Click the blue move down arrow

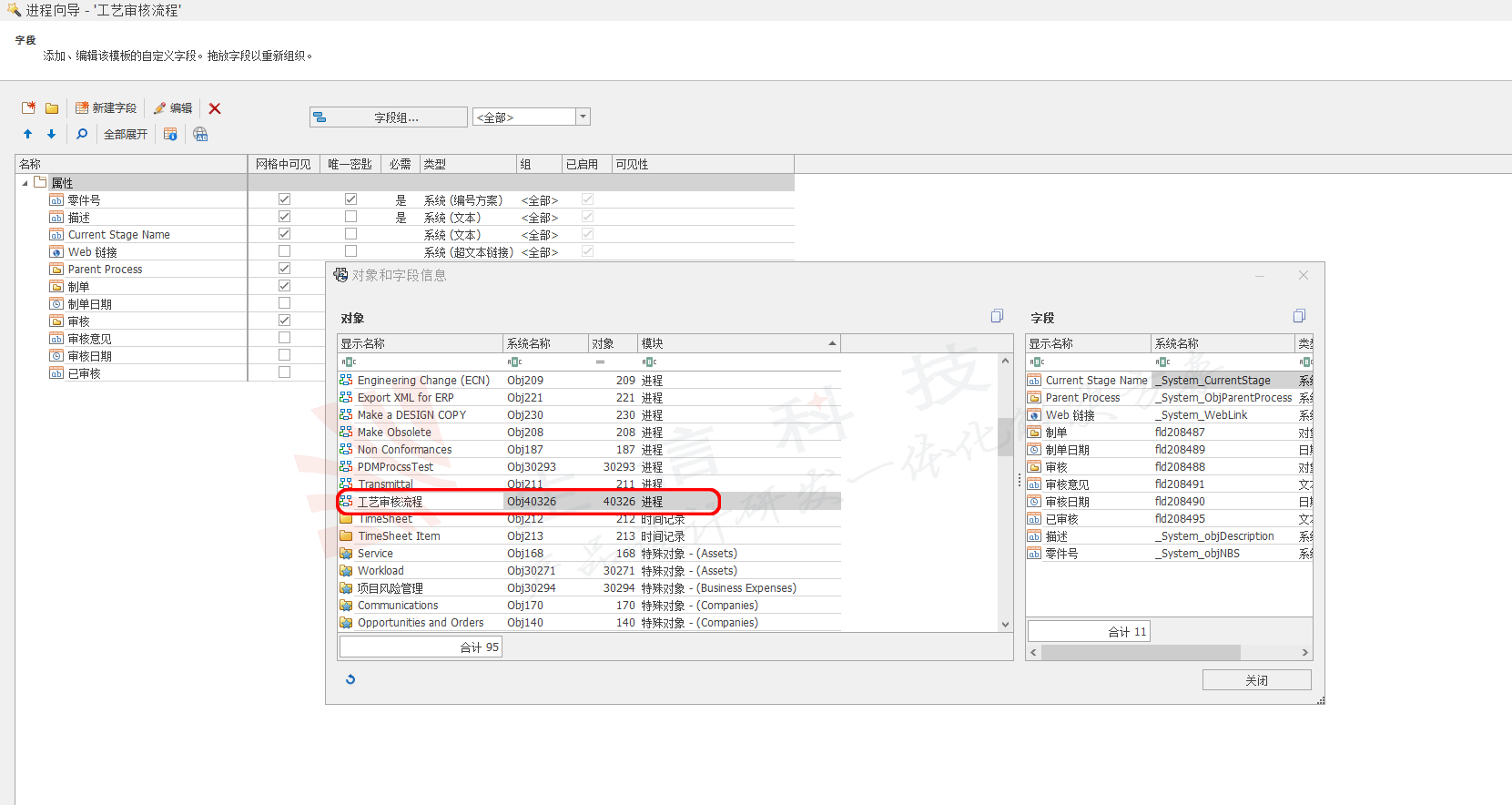(x=51, y=134)
